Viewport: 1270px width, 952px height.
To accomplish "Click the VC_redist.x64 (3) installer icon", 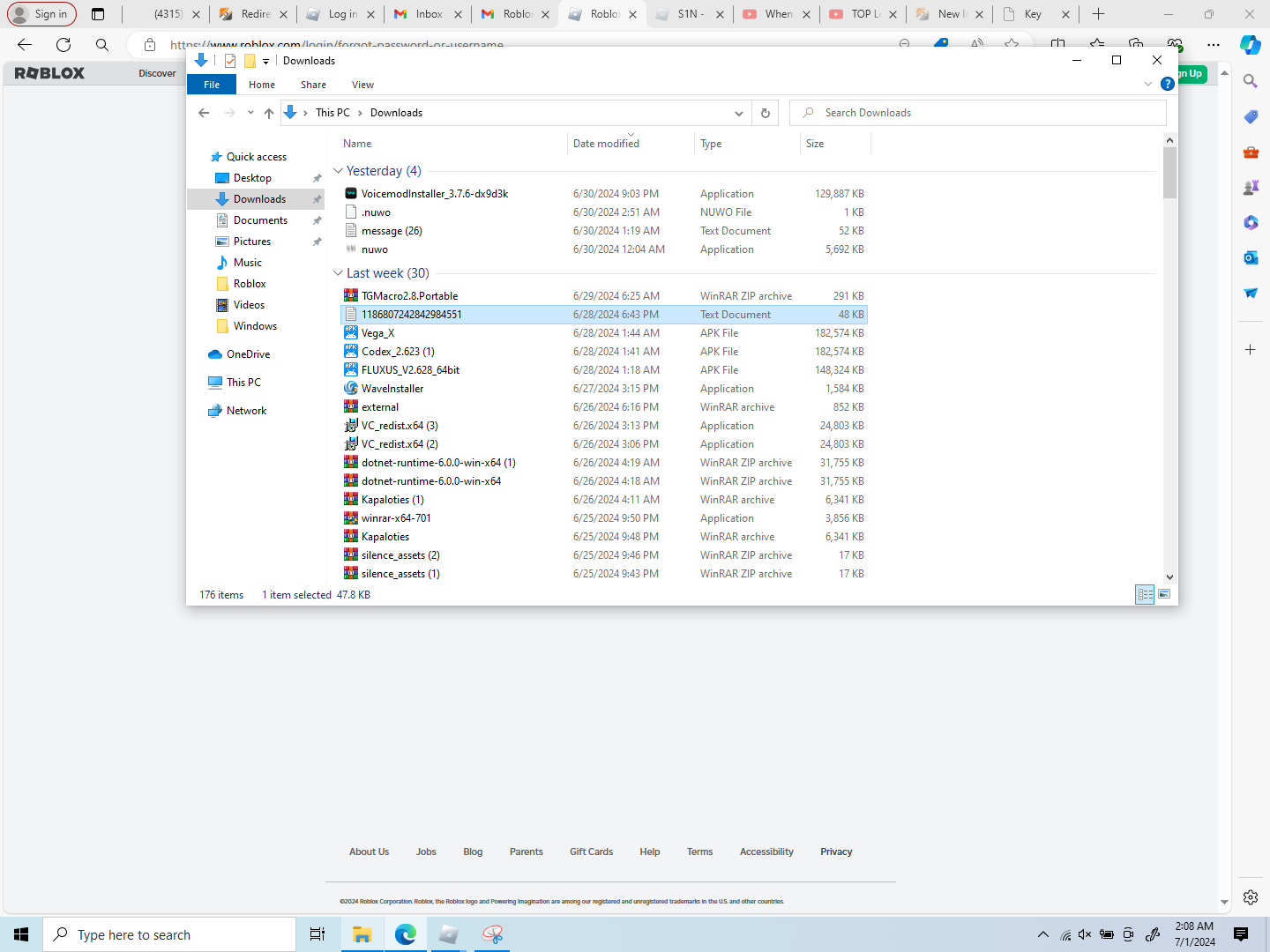I will 351,426.
